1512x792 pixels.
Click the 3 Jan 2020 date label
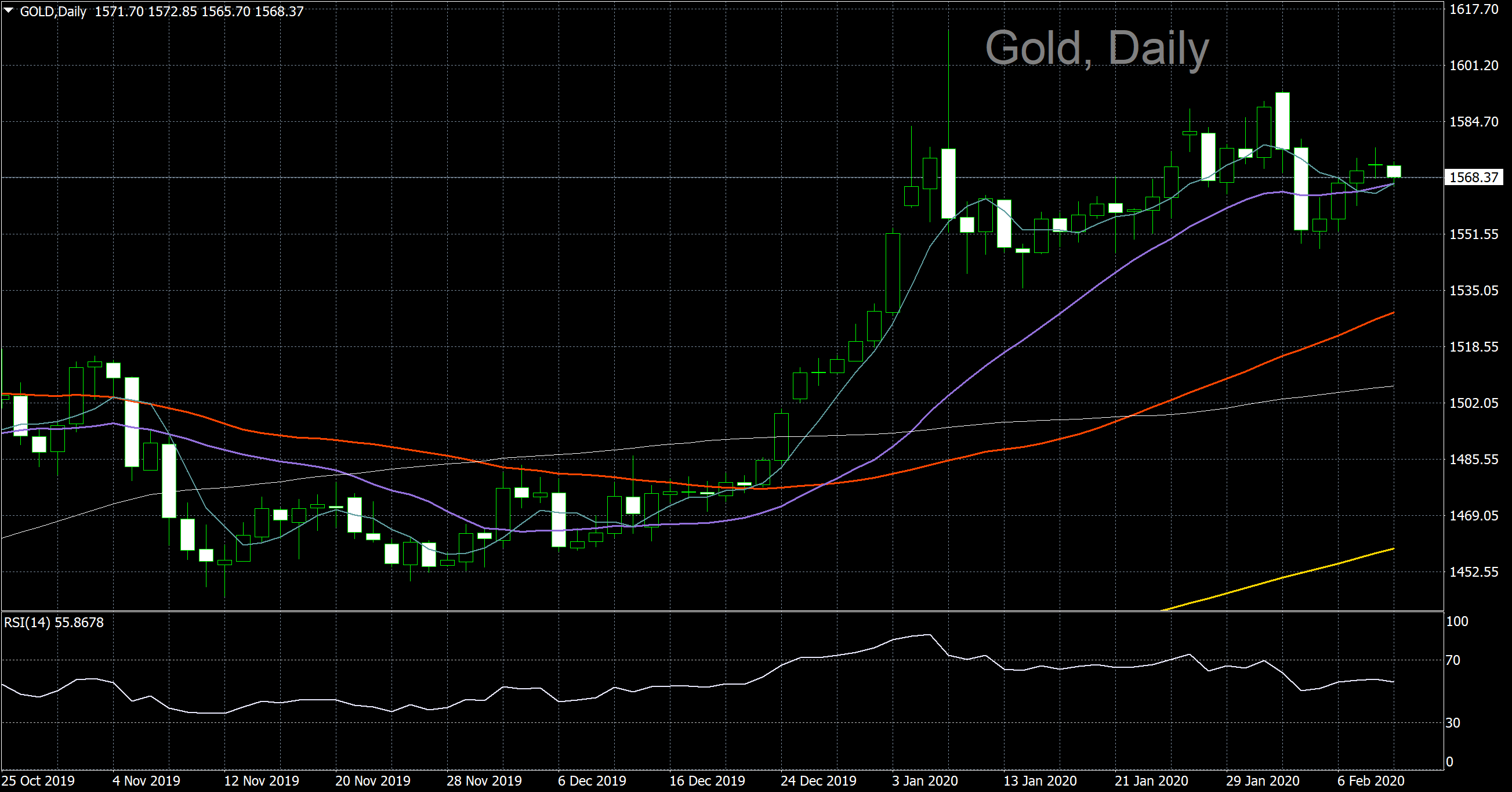[924, 781]
